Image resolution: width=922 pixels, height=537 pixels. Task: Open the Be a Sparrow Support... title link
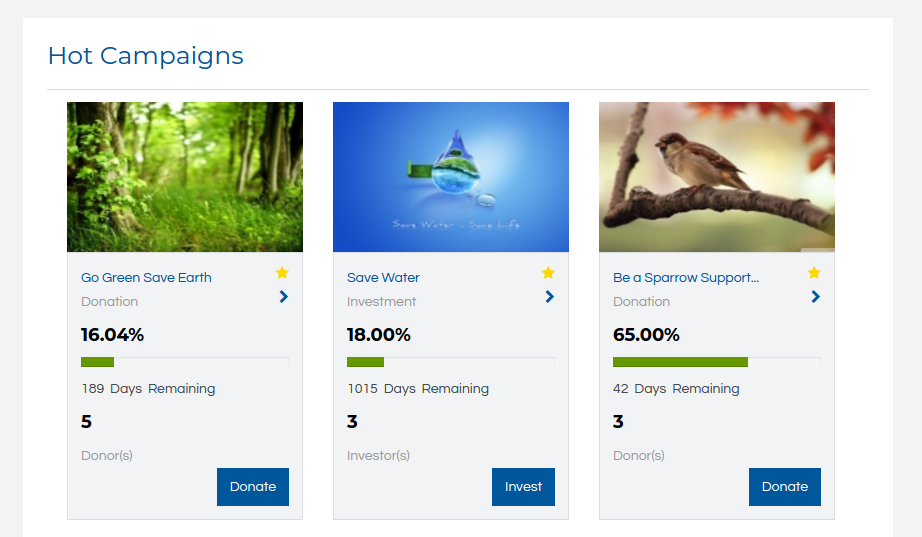(686, 278)
